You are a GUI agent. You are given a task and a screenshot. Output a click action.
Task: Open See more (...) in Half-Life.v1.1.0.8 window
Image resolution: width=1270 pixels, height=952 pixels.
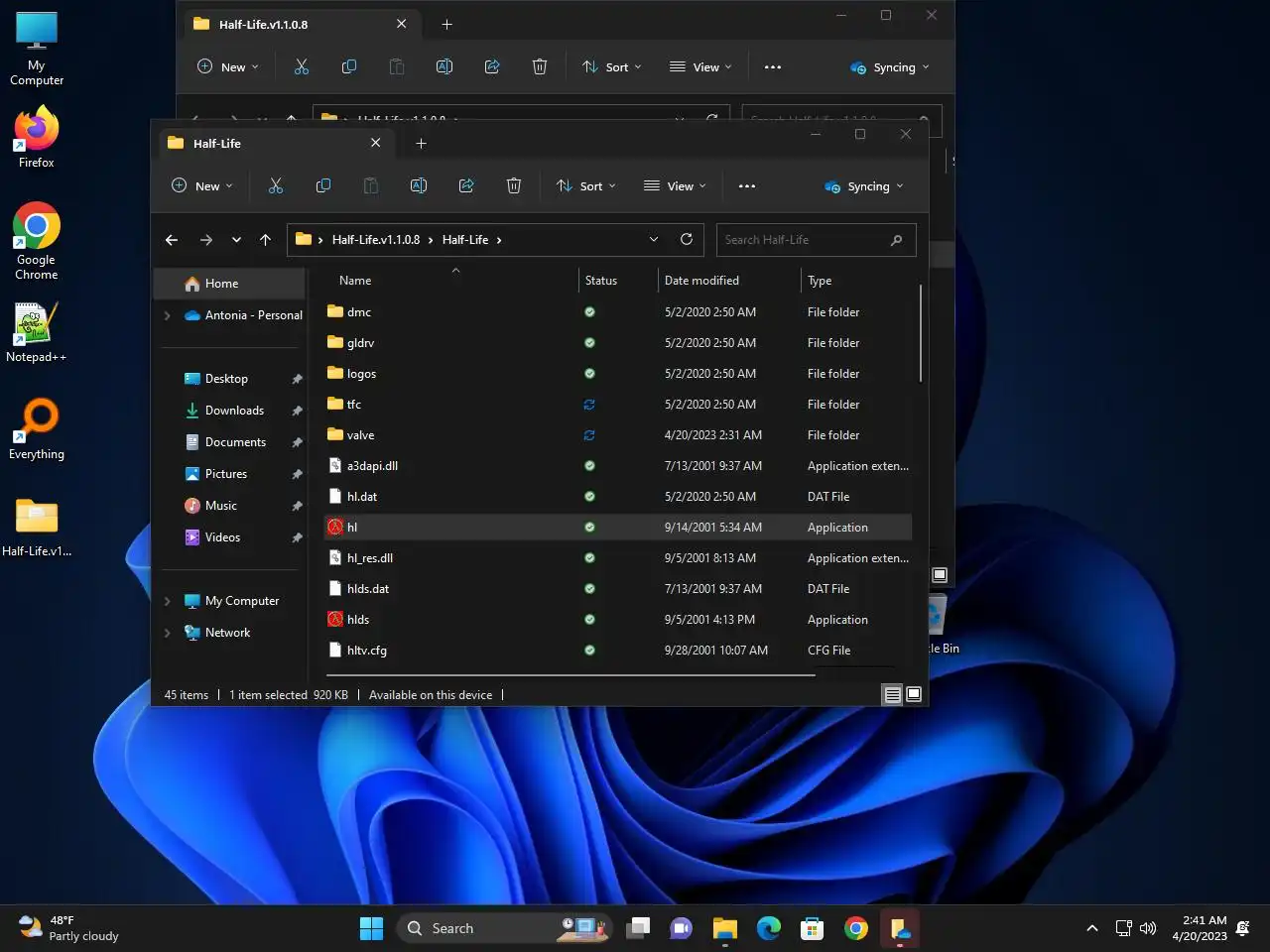click(x=773, y=66)
